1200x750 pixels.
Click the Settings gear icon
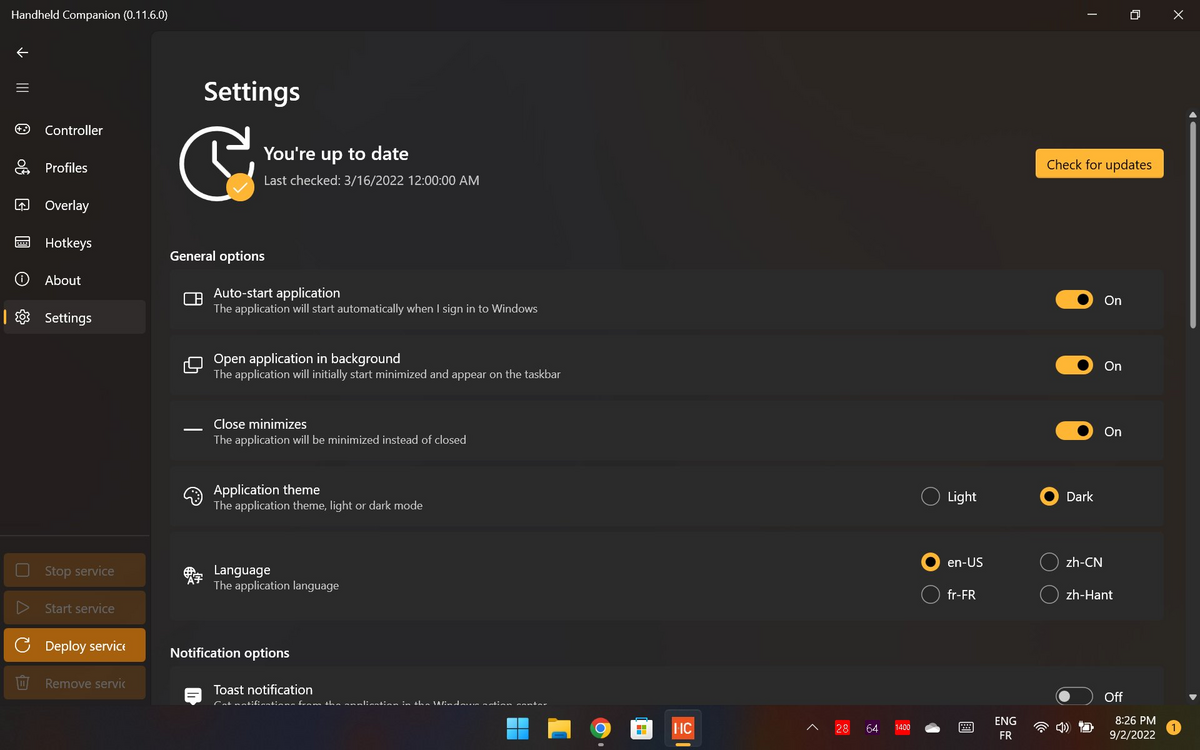pos(22,318)
